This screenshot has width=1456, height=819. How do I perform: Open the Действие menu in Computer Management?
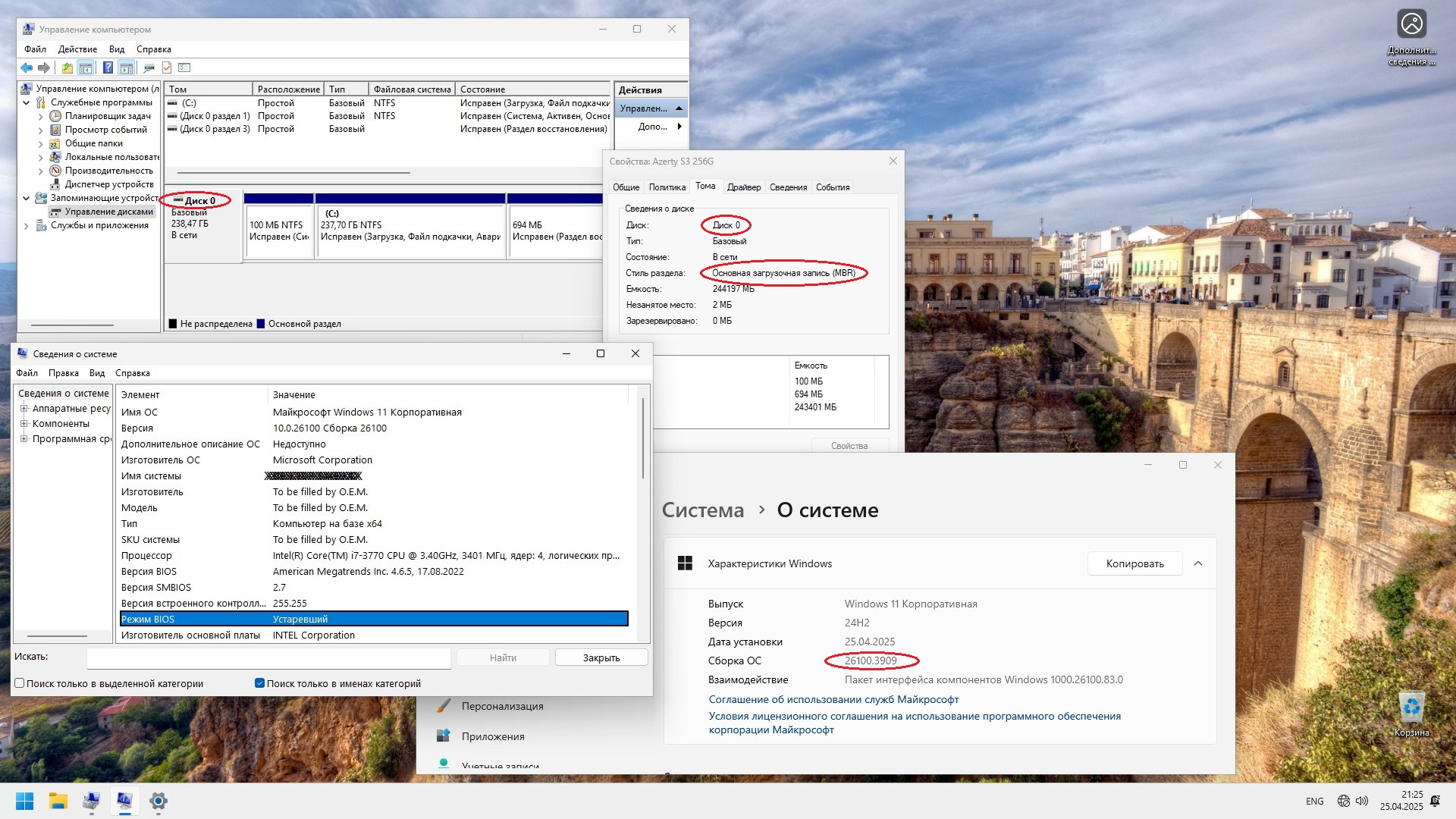point(77,49)
